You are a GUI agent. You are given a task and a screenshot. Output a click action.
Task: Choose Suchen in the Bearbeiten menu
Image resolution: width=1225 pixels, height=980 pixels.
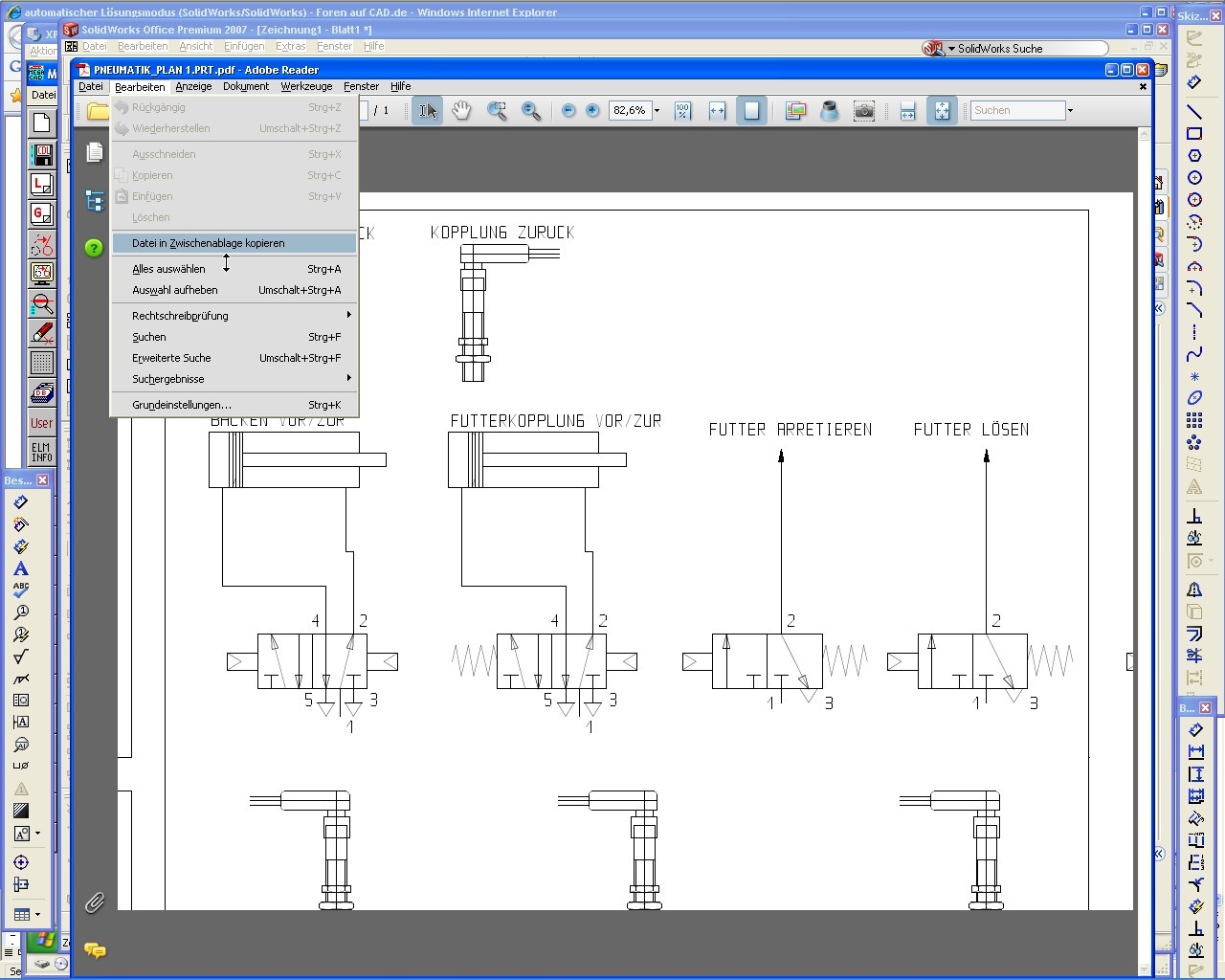click(234, 337)
